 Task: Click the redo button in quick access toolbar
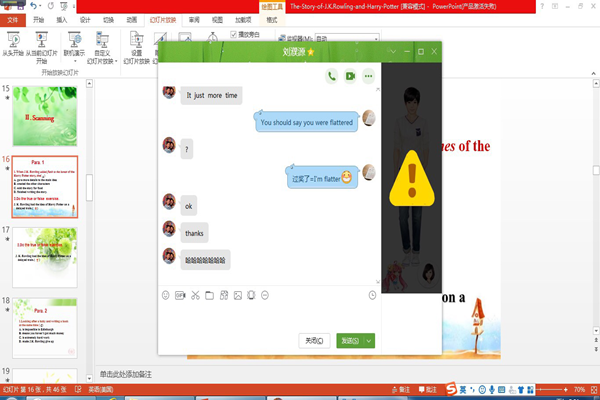51,6
